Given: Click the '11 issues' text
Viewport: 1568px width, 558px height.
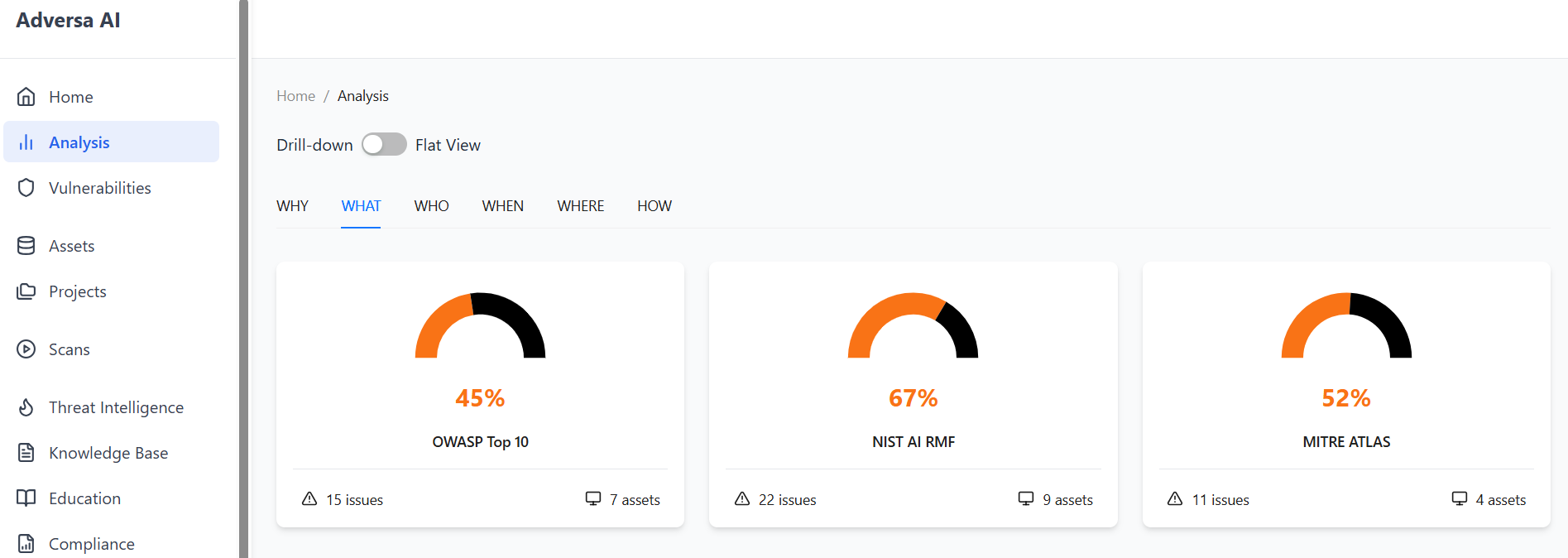Looking at the screenshot, I should point(1220,500).
